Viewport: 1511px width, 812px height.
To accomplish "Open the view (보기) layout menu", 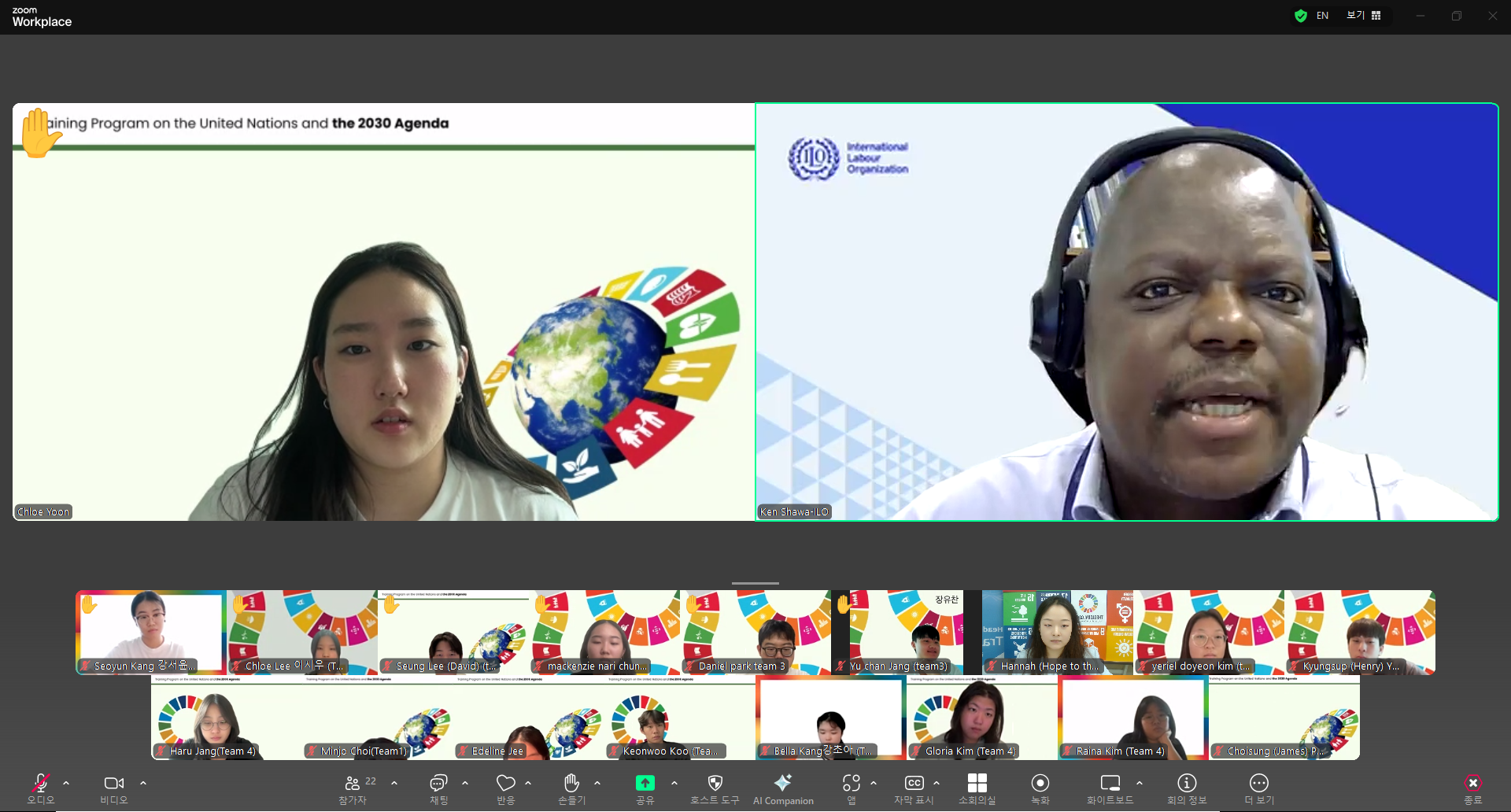I will tap(1364, 15).
